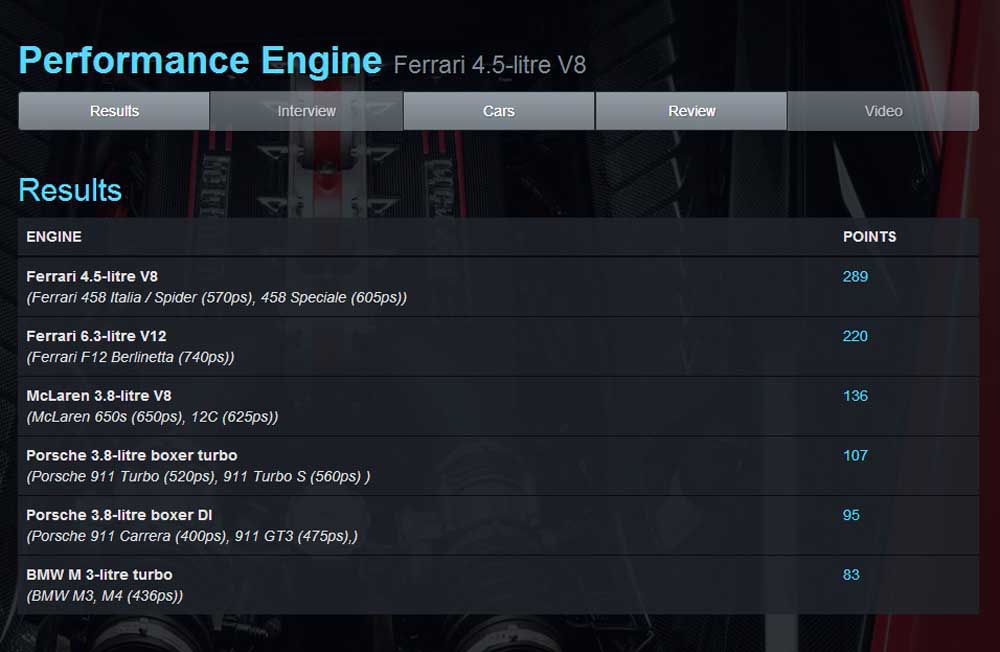The width and height of the screenshot is (1000, 652).
Task: Click the ENGINE column header
Action: (x=54, y=237)
